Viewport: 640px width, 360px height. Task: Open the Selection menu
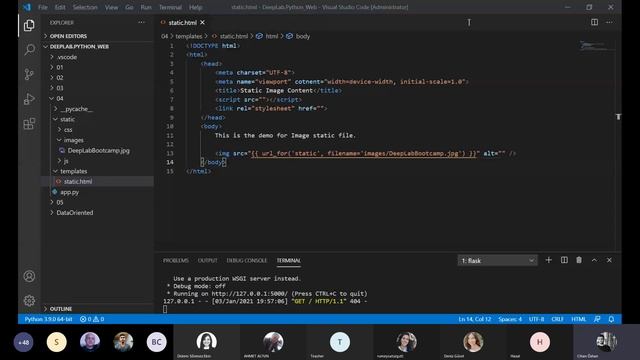85,7
